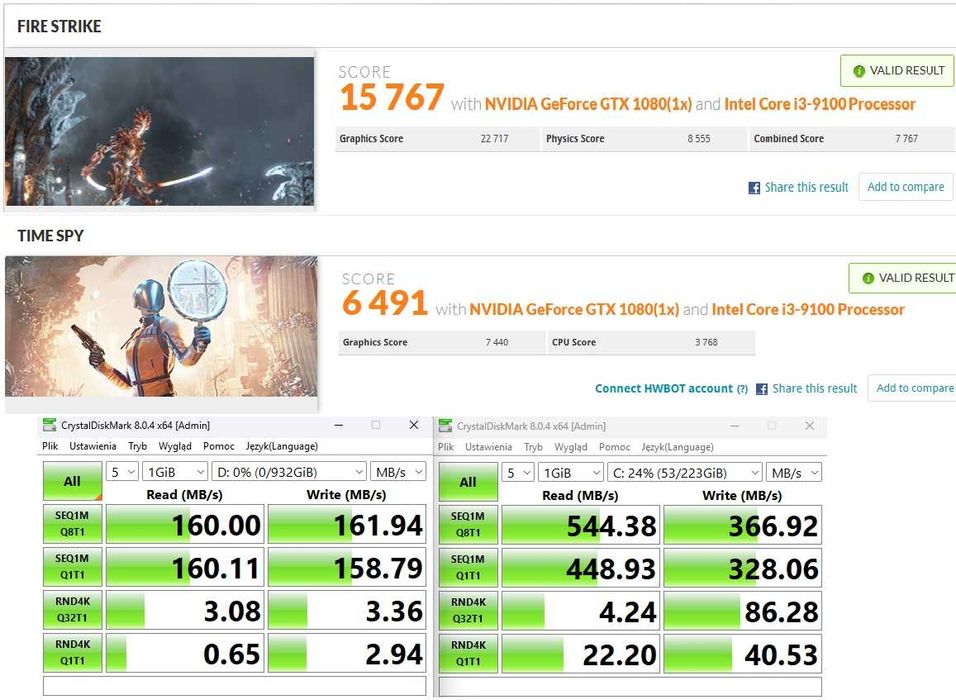Add Time Spy result to compare

912,388
